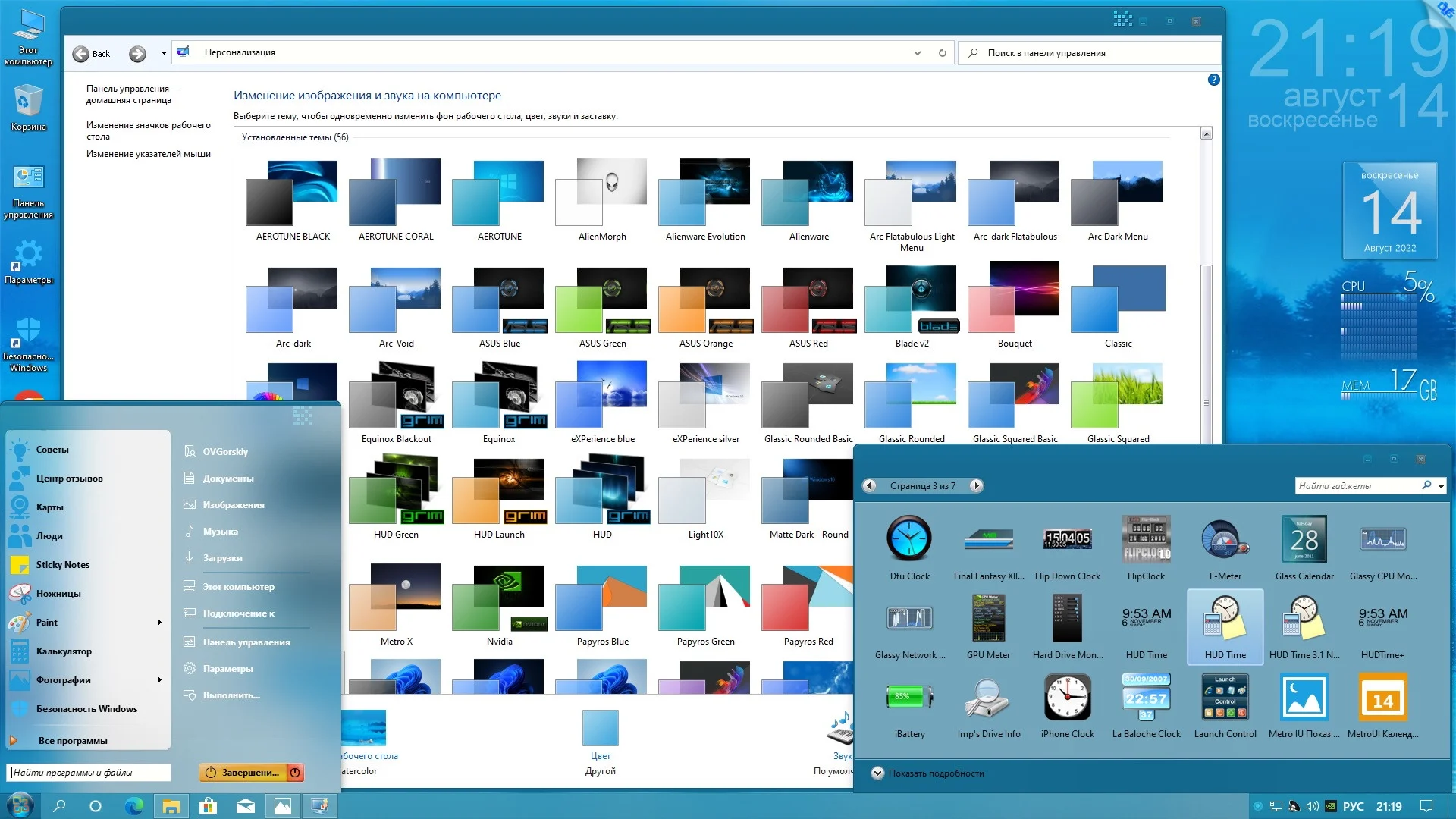Viewport: 1456px width, 819px height.
Task: Select the ASUS Orange theme thumbnail
Action: click(705, 301)
